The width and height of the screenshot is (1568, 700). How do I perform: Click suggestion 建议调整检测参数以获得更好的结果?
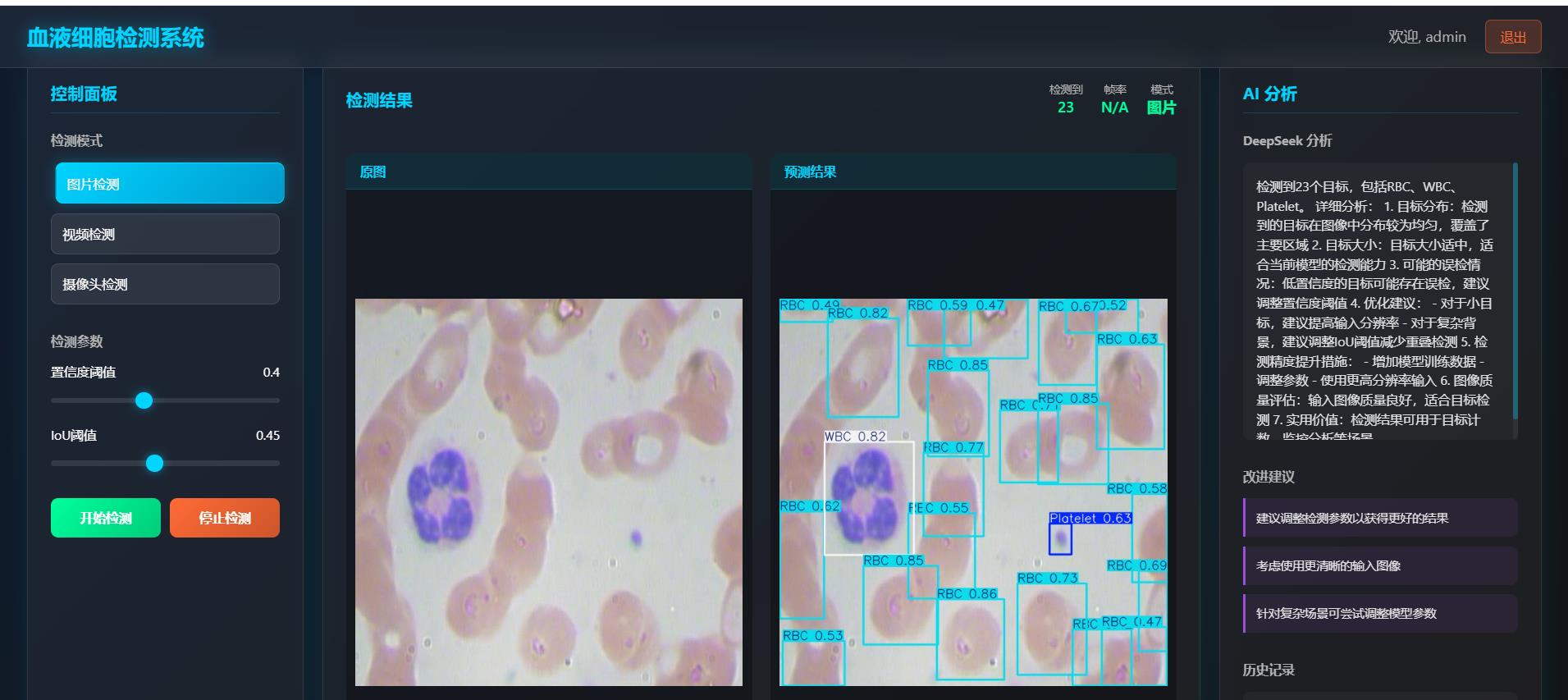[x=1380, y=518]
